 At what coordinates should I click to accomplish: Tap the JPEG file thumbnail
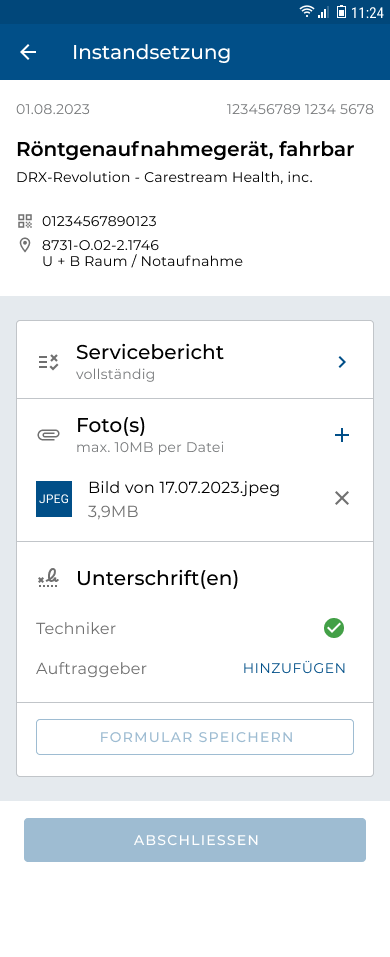pos(54,499)
